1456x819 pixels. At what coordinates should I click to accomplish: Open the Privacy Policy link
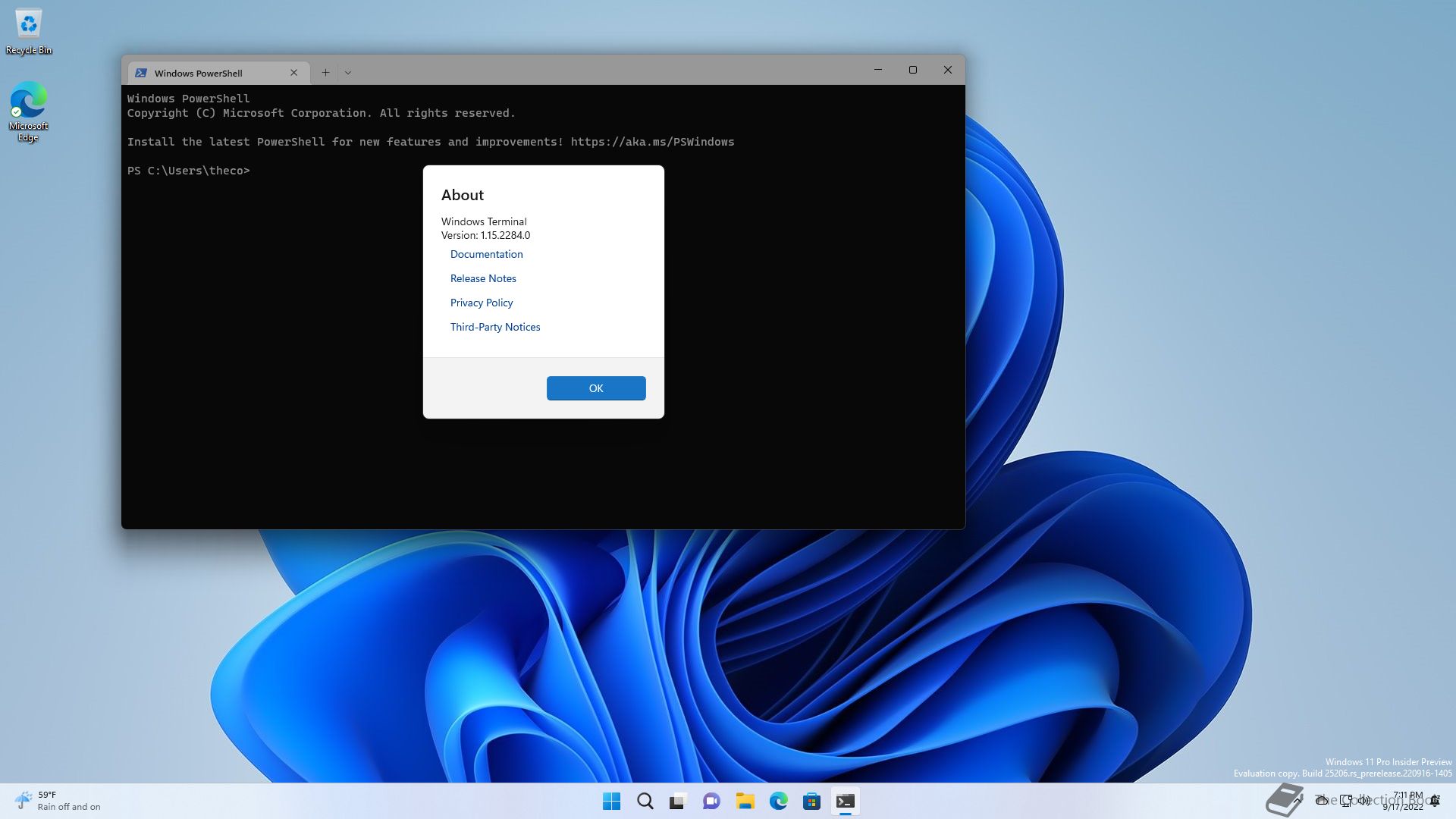(x=482, y=303)
